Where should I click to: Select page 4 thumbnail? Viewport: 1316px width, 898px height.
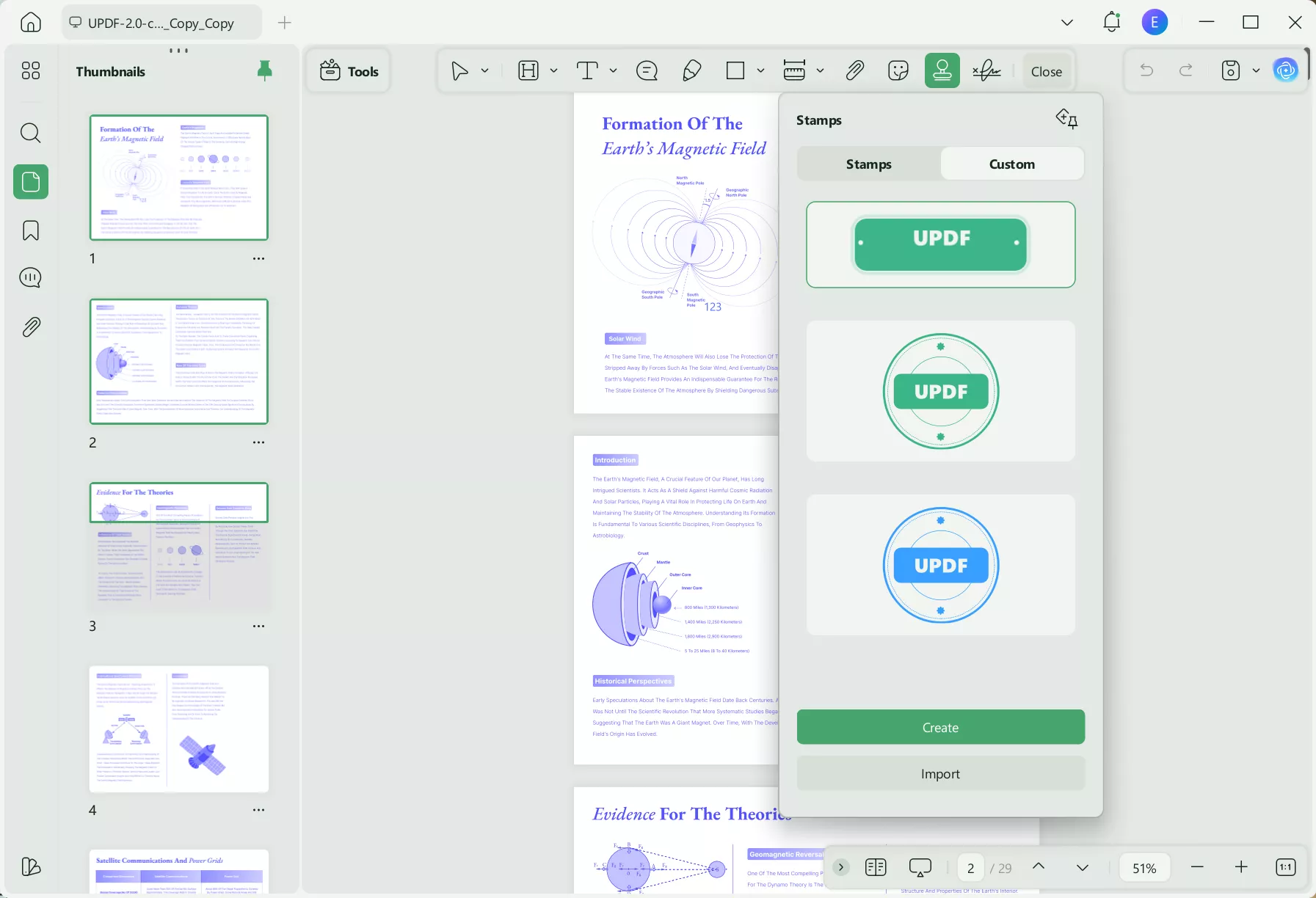tap(179, 729)
